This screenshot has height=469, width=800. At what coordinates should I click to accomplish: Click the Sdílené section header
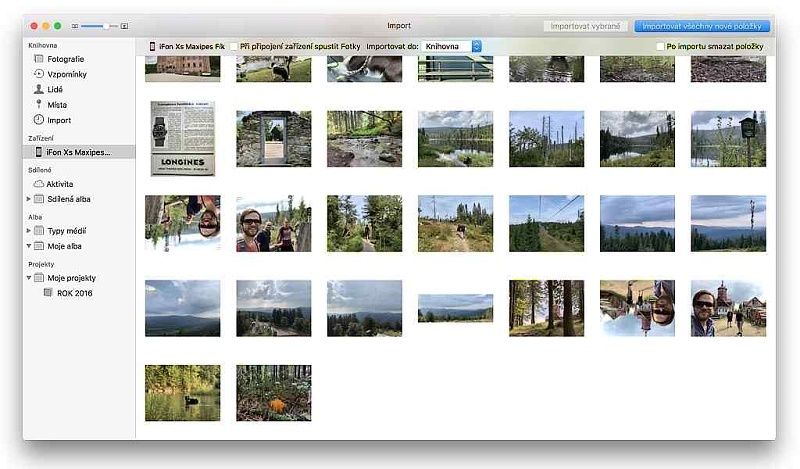[x=40, y=170]
